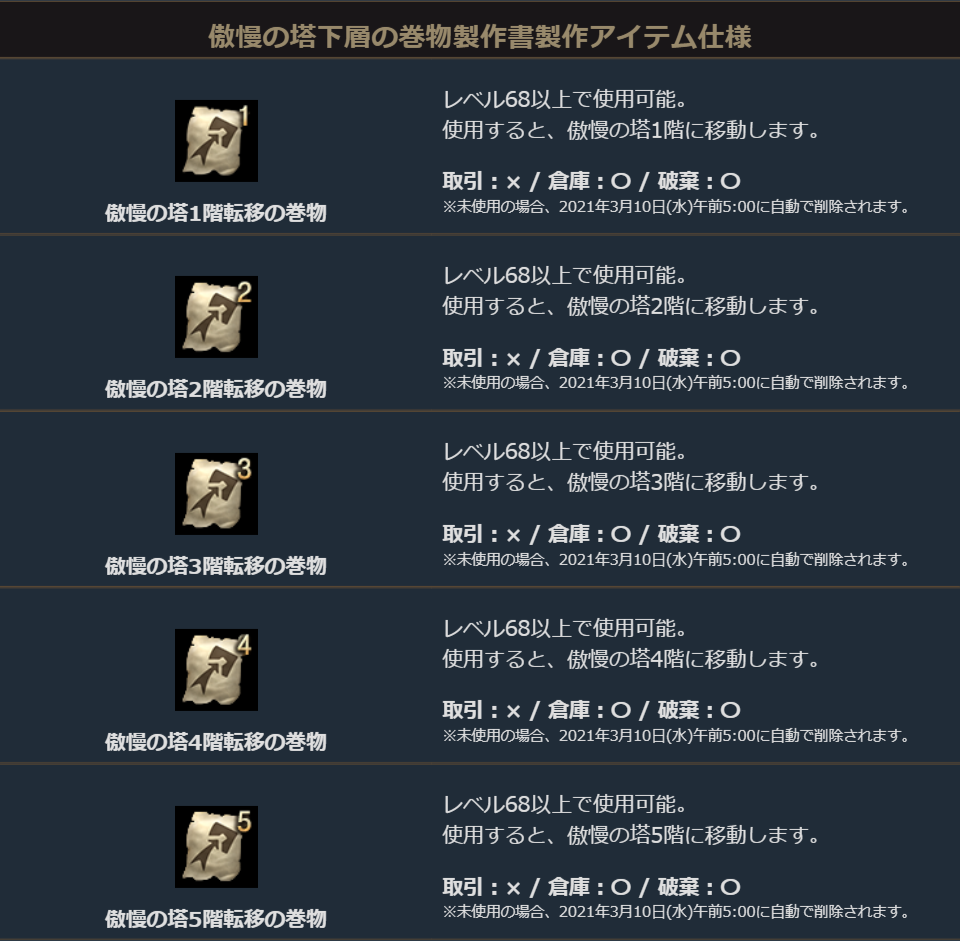960x941 pixels.
Task: Select the 傲慢の塔1階転移の巻物 item name
Action: click(x=216, y=213)
